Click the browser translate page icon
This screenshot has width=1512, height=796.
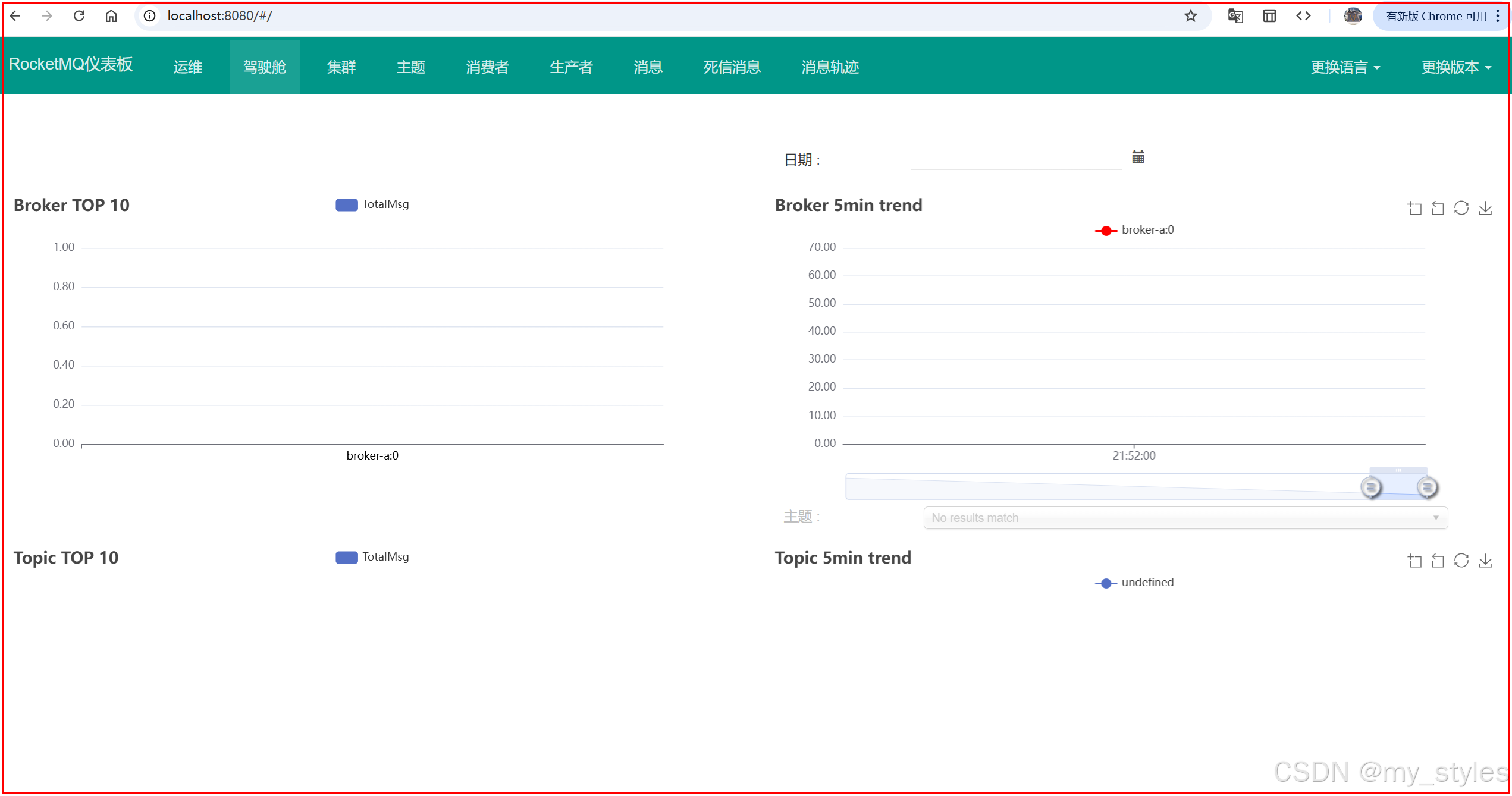(x=1235, y=16)
